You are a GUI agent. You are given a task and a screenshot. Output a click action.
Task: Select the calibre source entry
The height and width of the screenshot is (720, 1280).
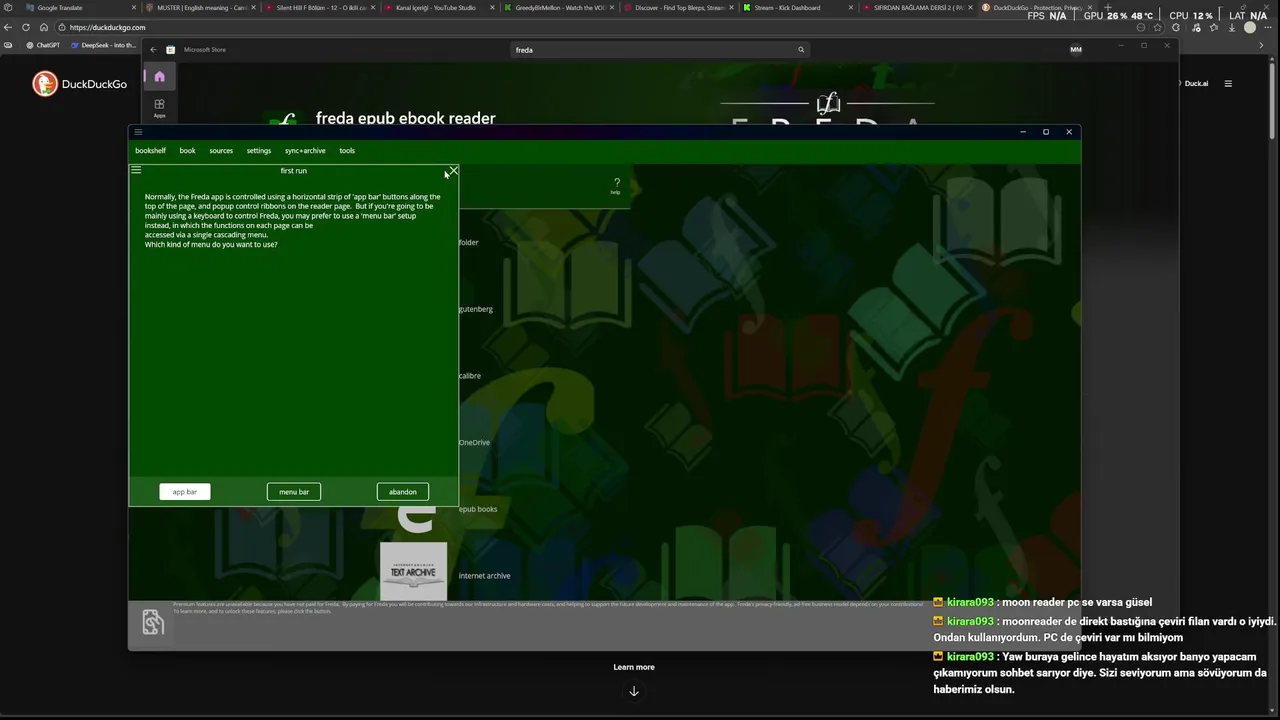[469, 376]
